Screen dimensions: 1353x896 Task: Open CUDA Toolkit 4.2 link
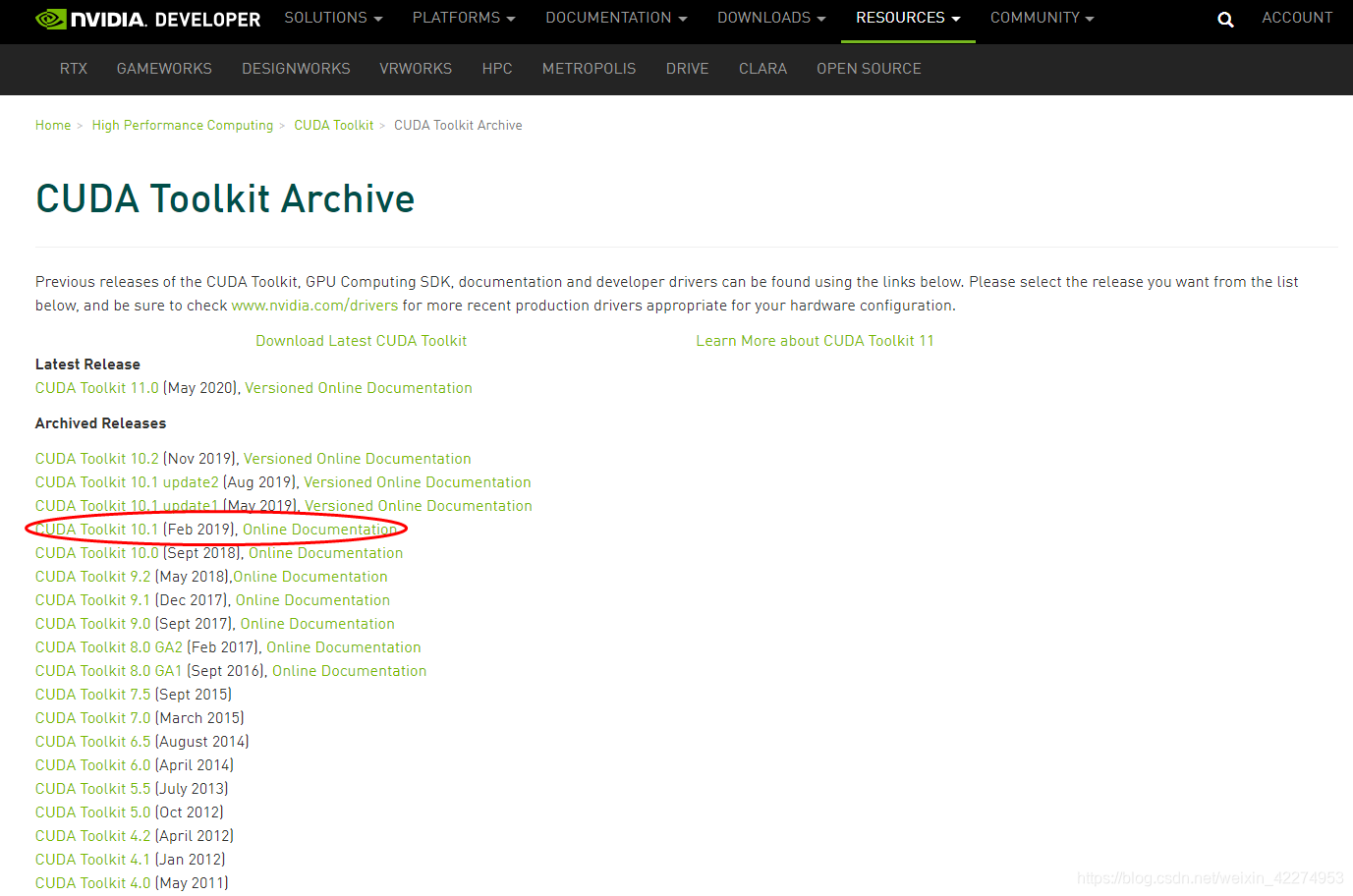click(93, 836)
